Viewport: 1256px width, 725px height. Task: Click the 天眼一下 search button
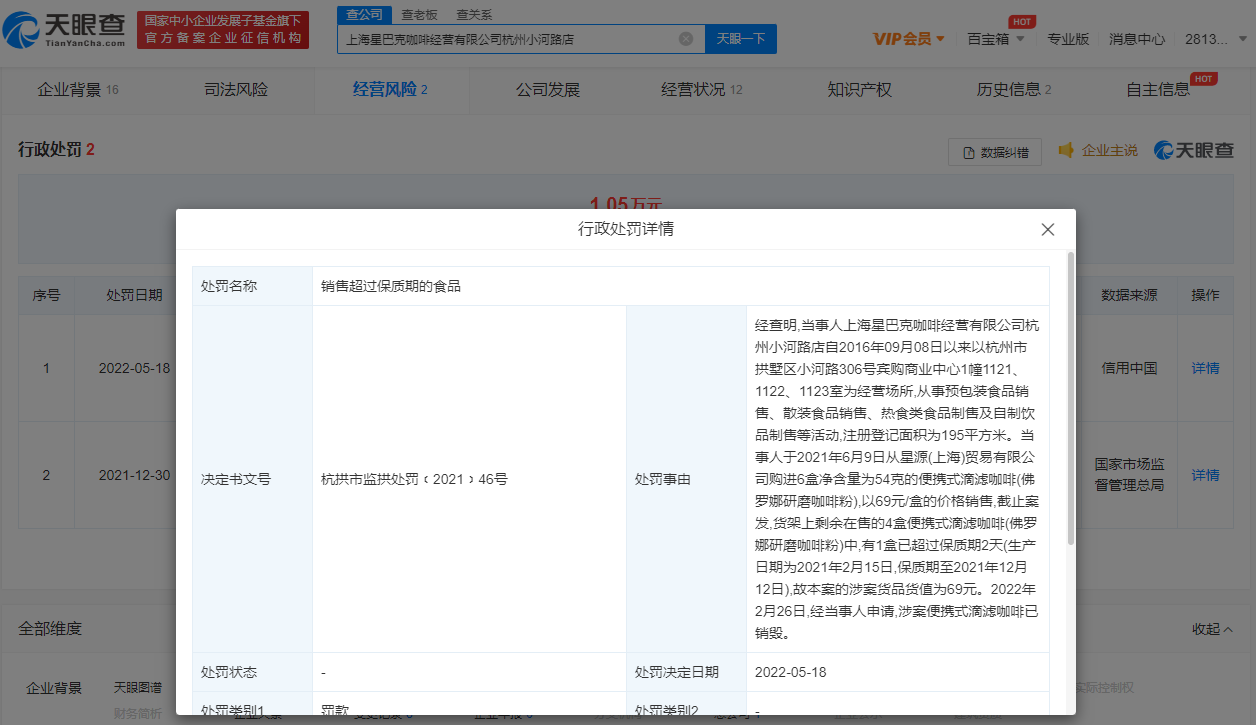click(x=741, y=39)
